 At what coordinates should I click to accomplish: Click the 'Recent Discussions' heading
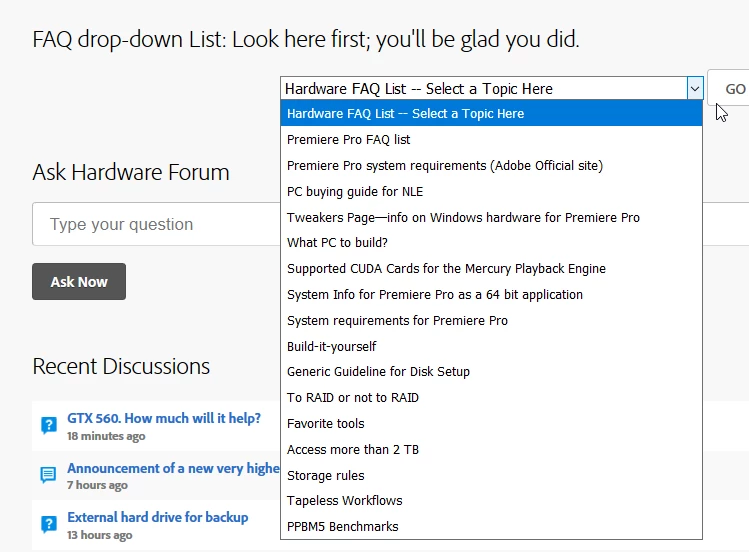tap(121, 366)
